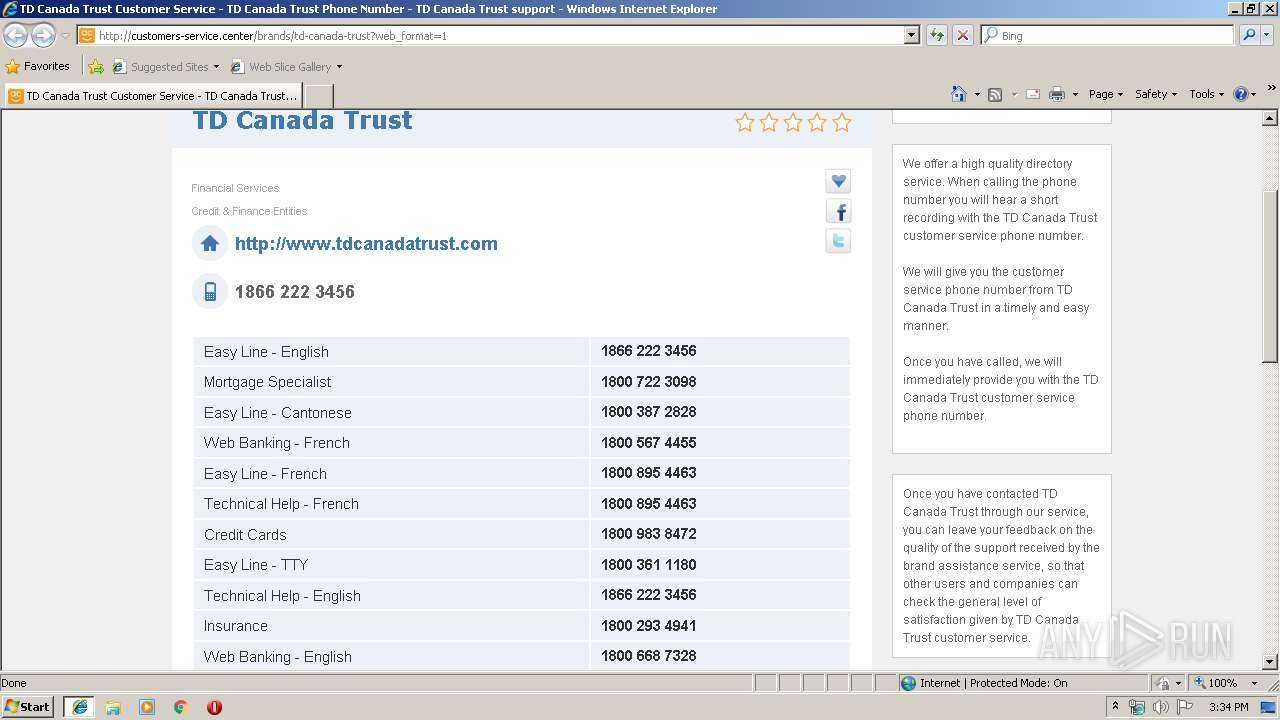The height and width of the screenshot is (720, 1280).
Task: Click Protected Mode status bar text
Action: click(x=1018, y=683)
